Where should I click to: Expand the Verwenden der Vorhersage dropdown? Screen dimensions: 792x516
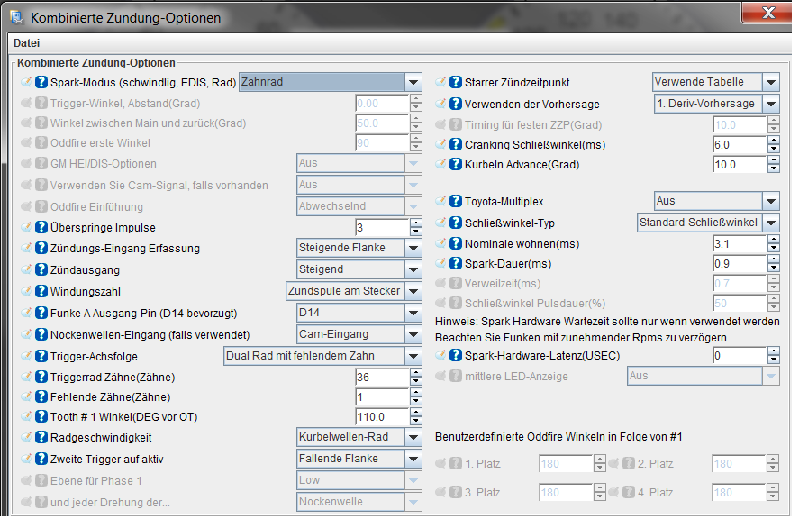tap(770, 103)
